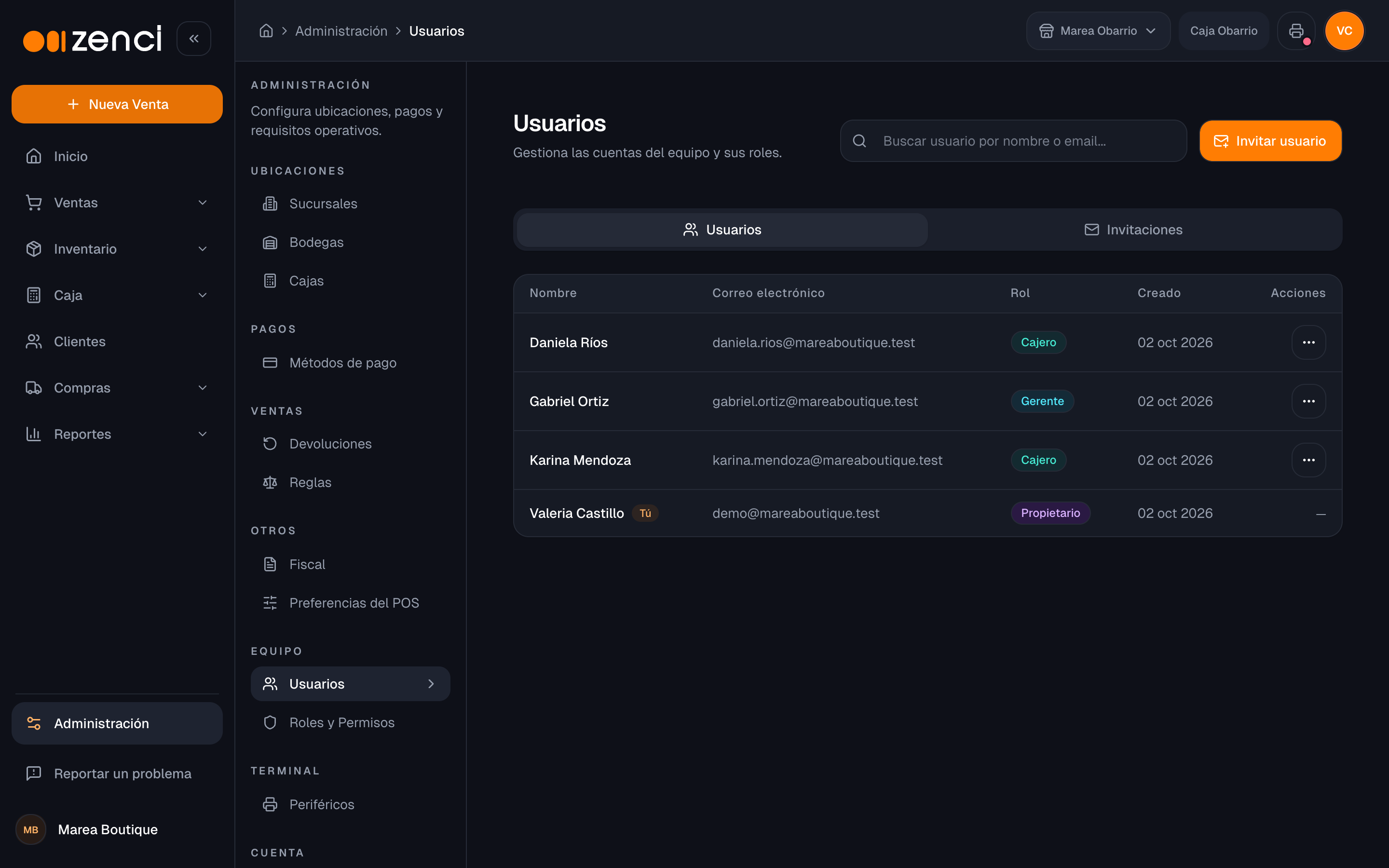Open Preferencias del POS
The image size is (1389, 868).
(350, 603)
